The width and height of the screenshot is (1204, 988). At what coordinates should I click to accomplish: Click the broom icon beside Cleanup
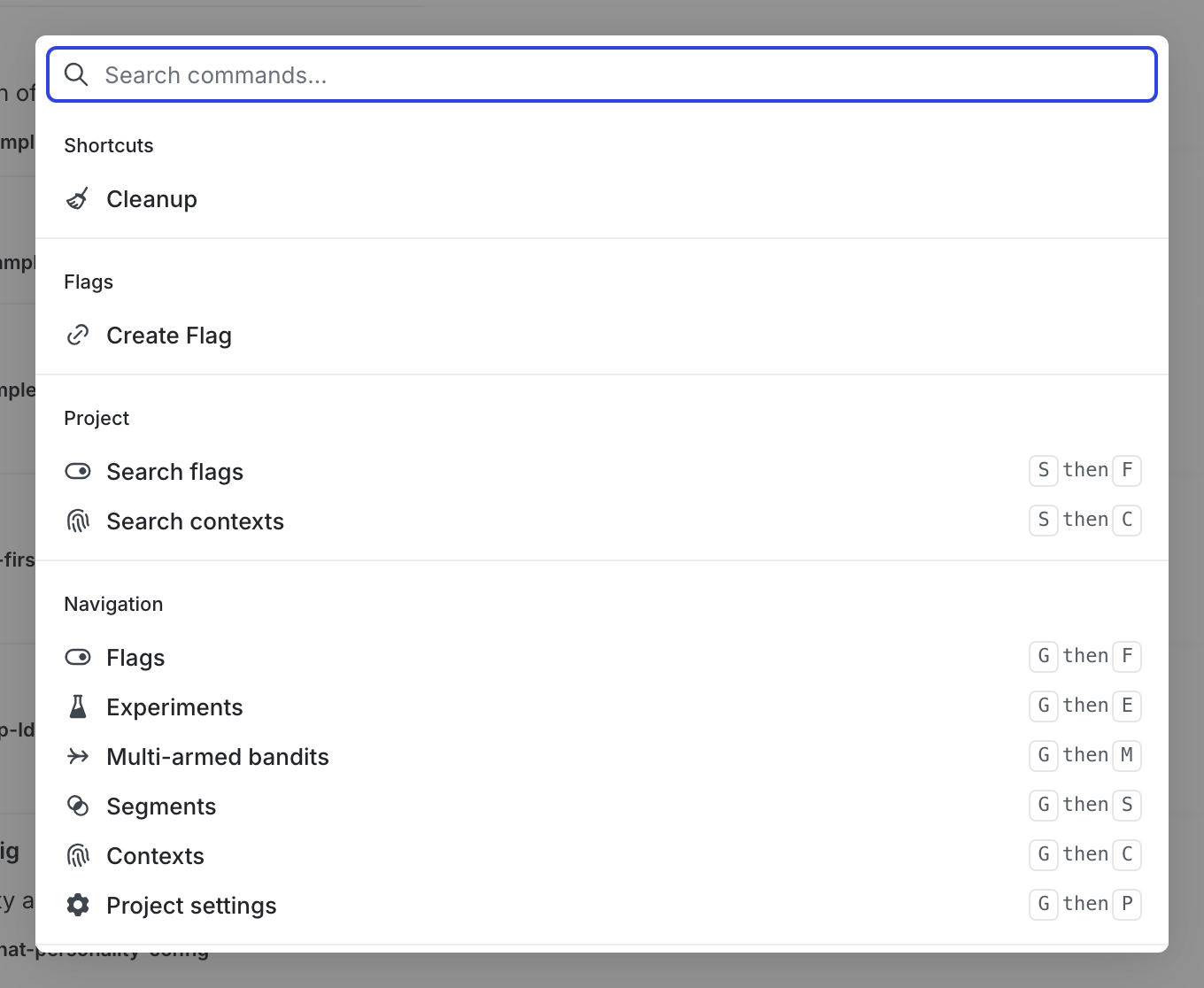point(78,199)
